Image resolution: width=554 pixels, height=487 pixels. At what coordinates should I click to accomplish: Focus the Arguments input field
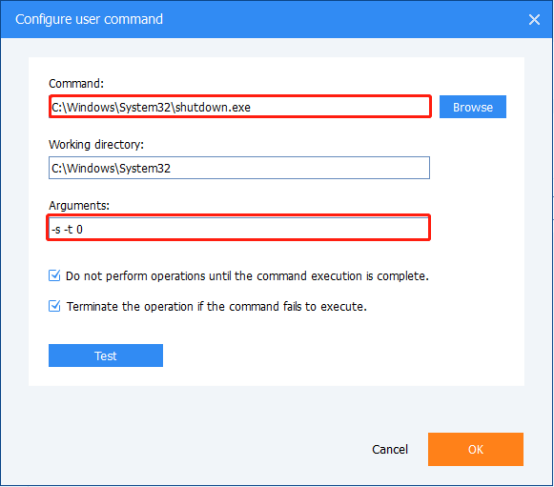tap(238, 228)
